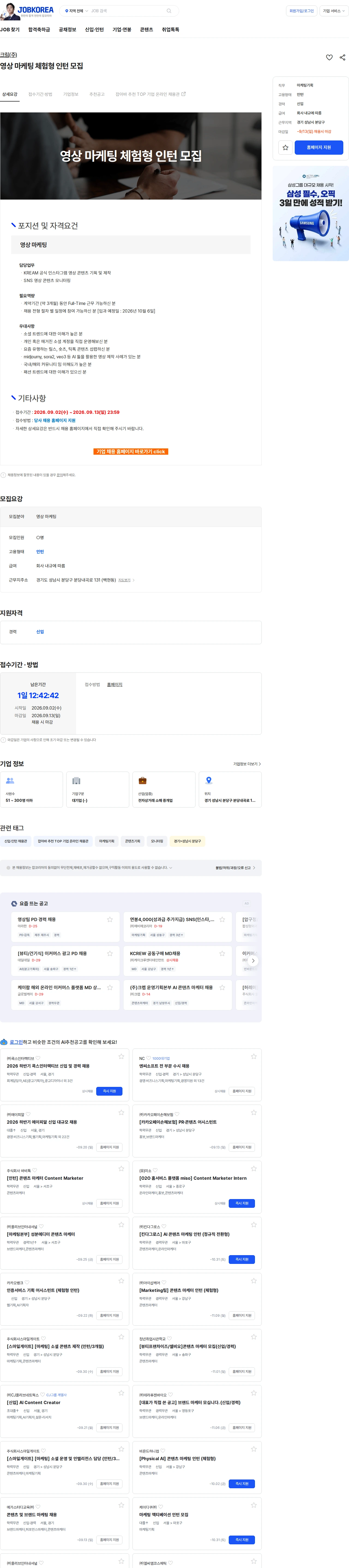Select the 상세요강 tab
This screenshot has width=349, height=1568.
pyautogui.click(x=10, y=94)
